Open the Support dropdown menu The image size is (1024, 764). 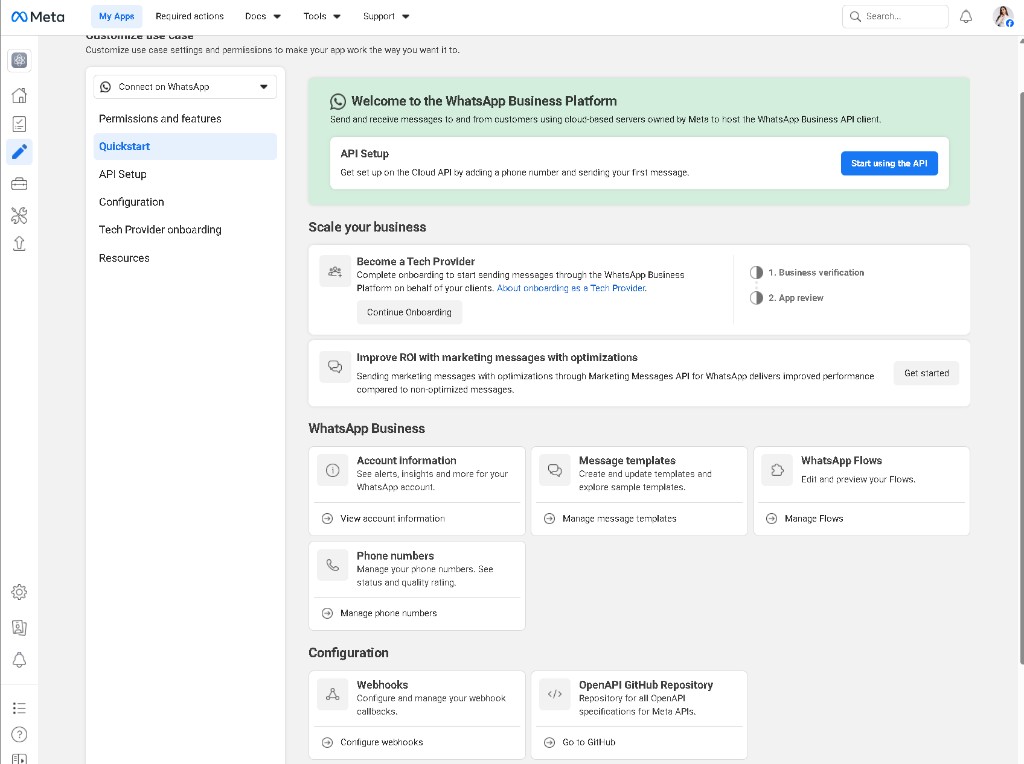tap(386, 16)
